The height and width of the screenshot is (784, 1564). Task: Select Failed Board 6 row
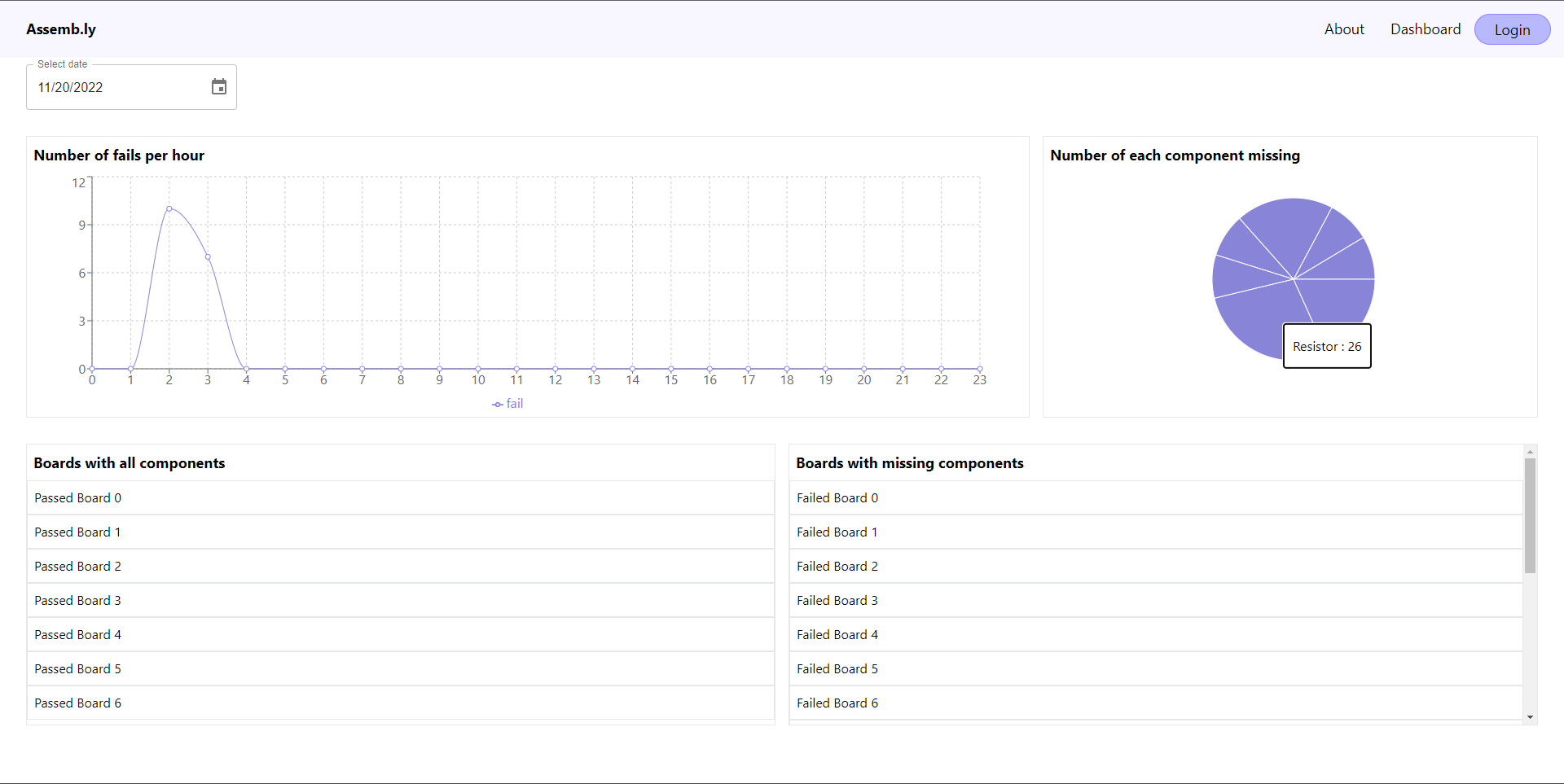tap(1156, 703)
